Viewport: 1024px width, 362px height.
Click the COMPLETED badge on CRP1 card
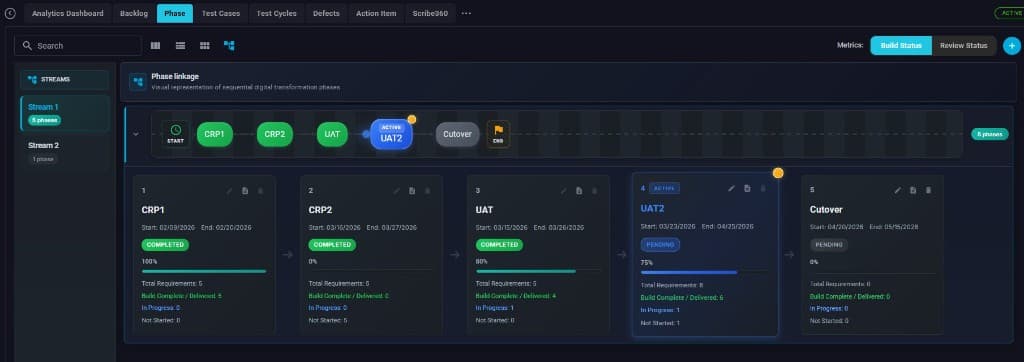tap(165, 244)
